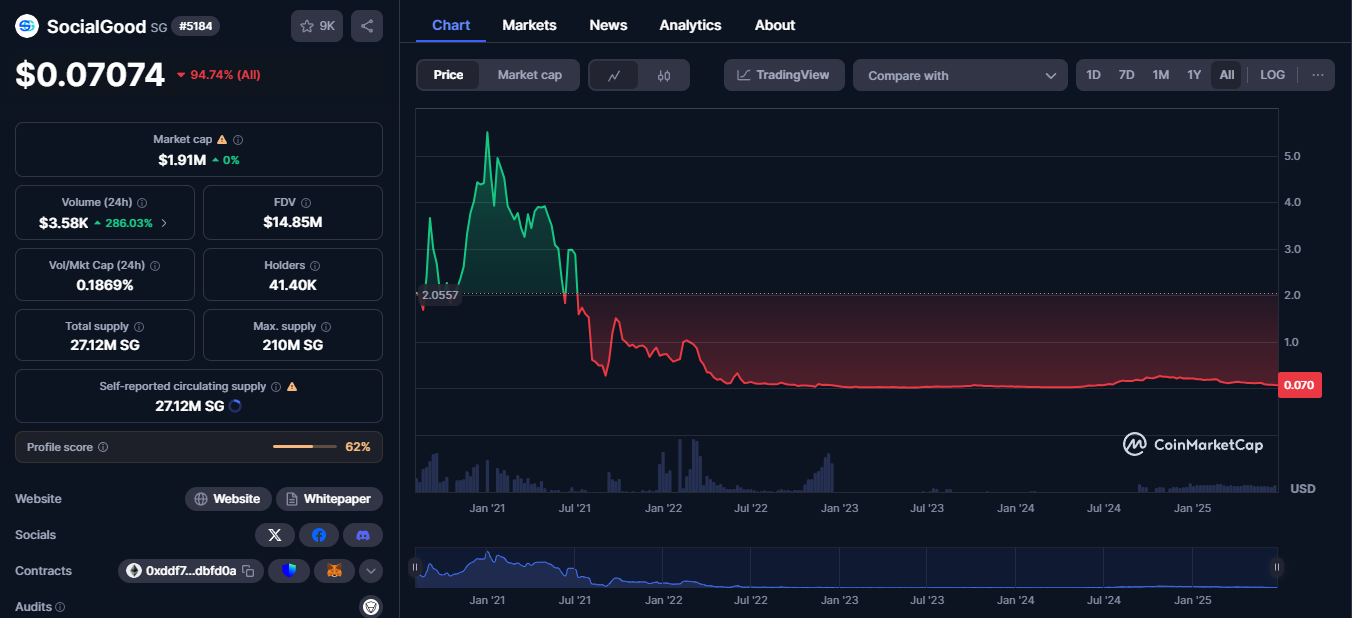1352x618 pixels.
Task: Set chart range to 1M
Action: [x=1160, y=75]
